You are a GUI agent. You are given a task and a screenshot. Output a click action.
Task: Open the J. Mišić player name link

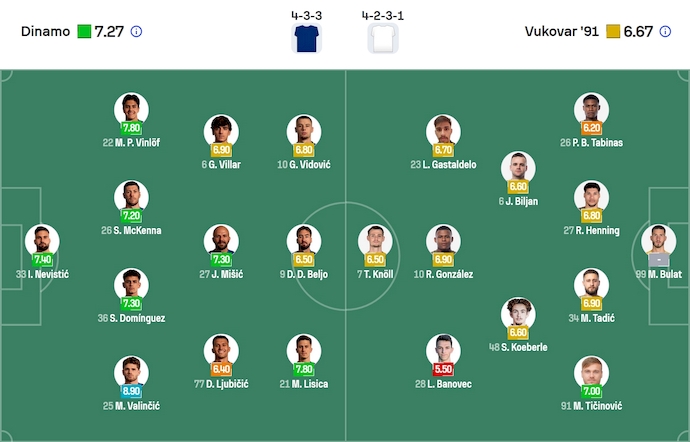pos(221,274)
